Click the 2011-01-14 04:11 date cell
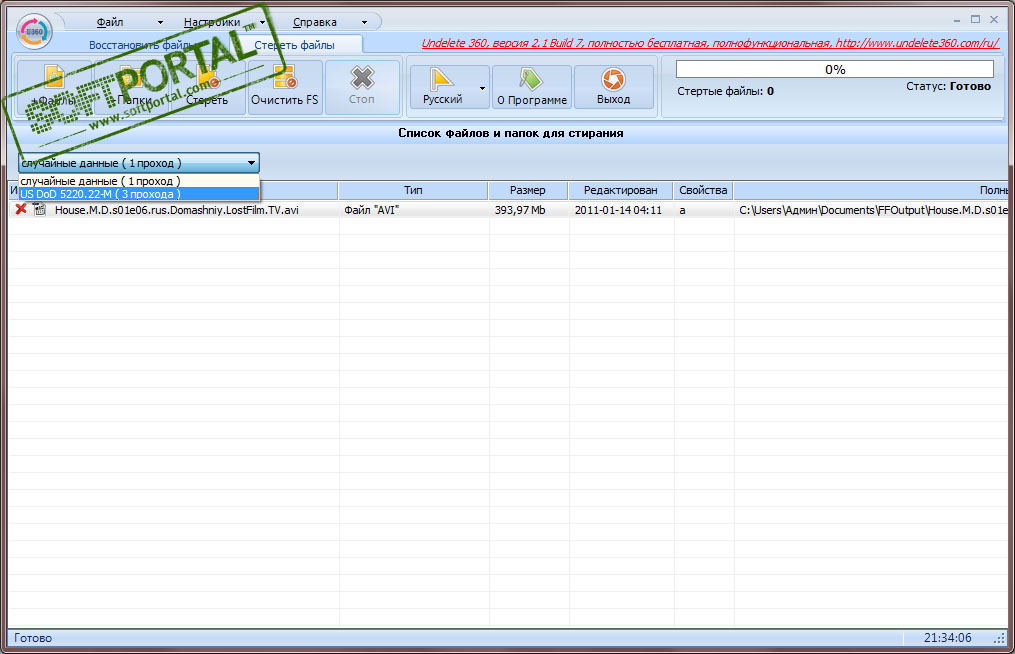Viewport: 1015px width, 654px height. coord(618,210)
